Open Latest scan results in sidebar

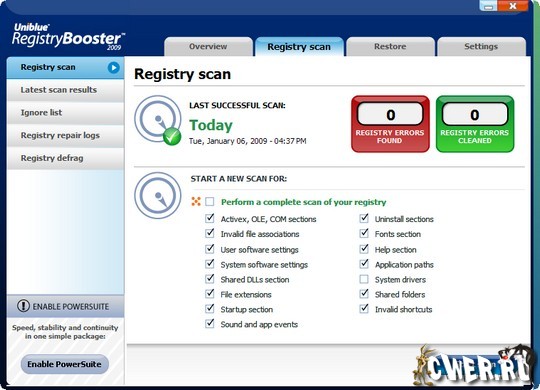coord(65,90)
